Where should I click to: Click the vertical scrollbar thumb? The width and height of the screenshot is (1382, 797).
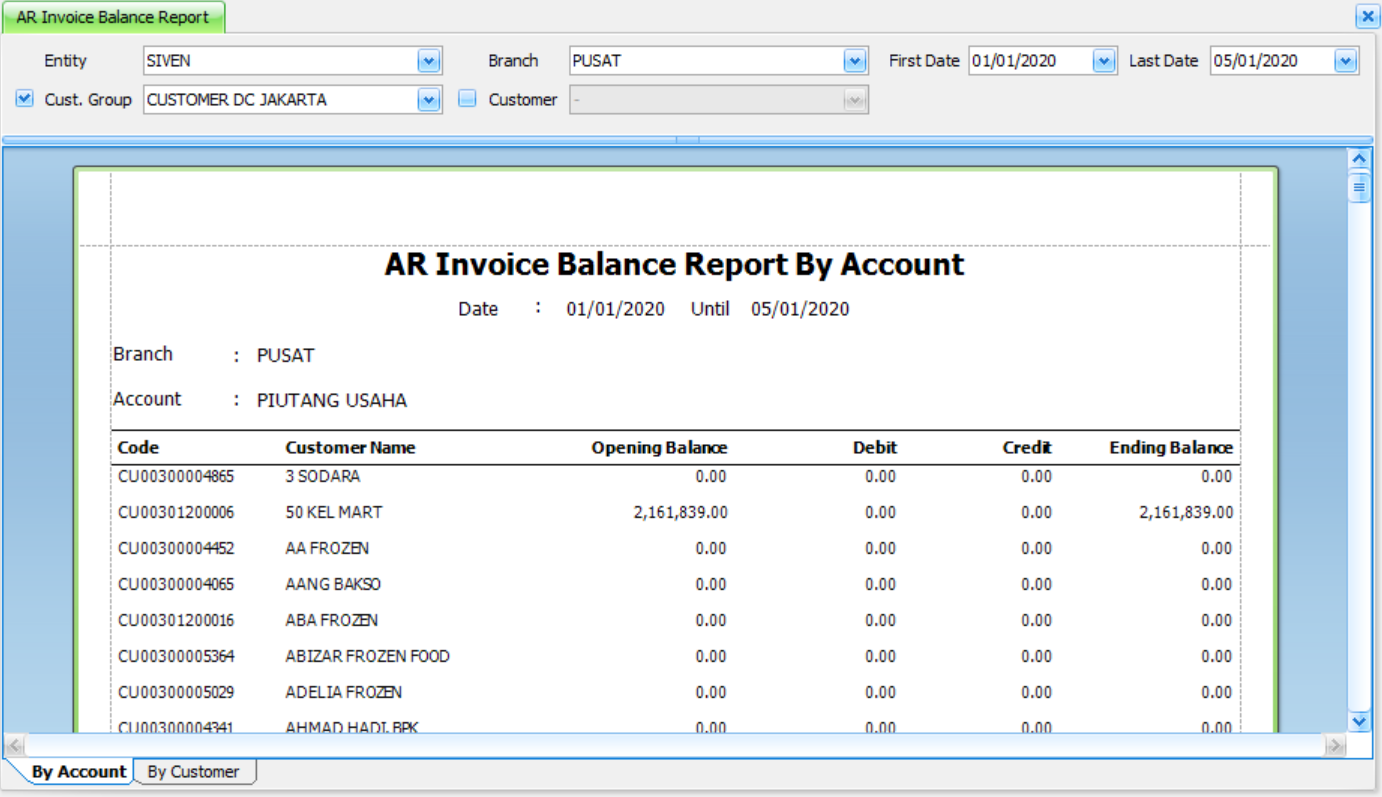pos(1359,187)
